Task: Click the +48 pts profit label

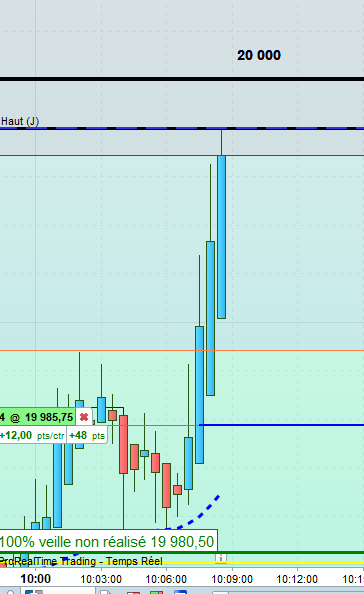Action: coord(87,436)
